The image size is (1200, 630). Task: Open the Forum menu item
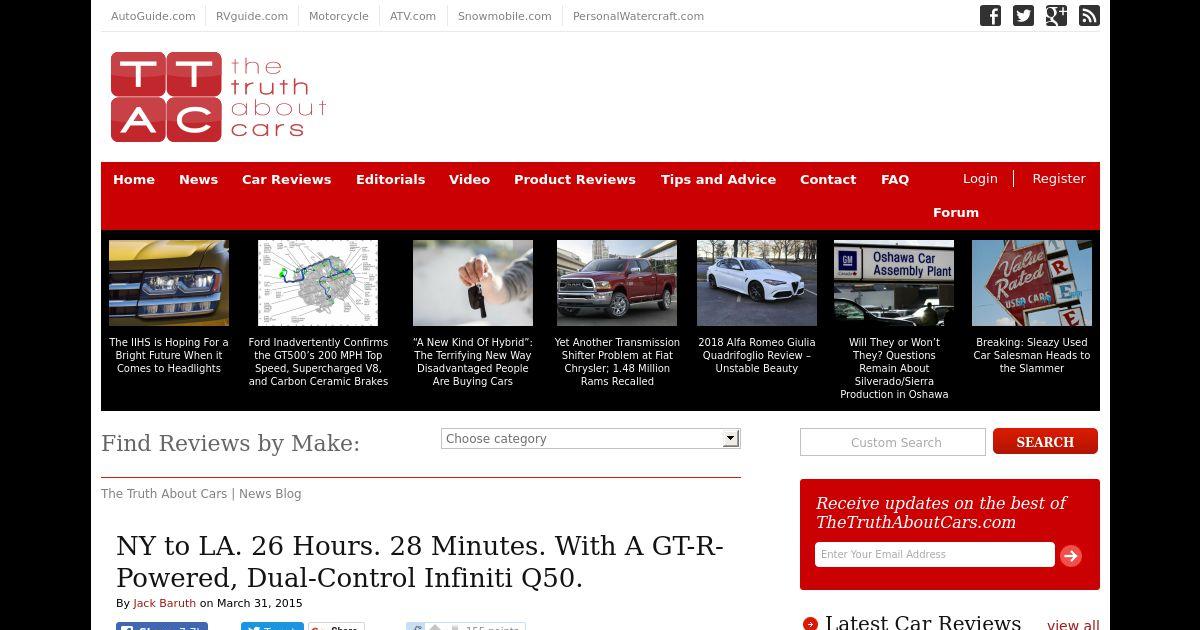pos(956,212)
